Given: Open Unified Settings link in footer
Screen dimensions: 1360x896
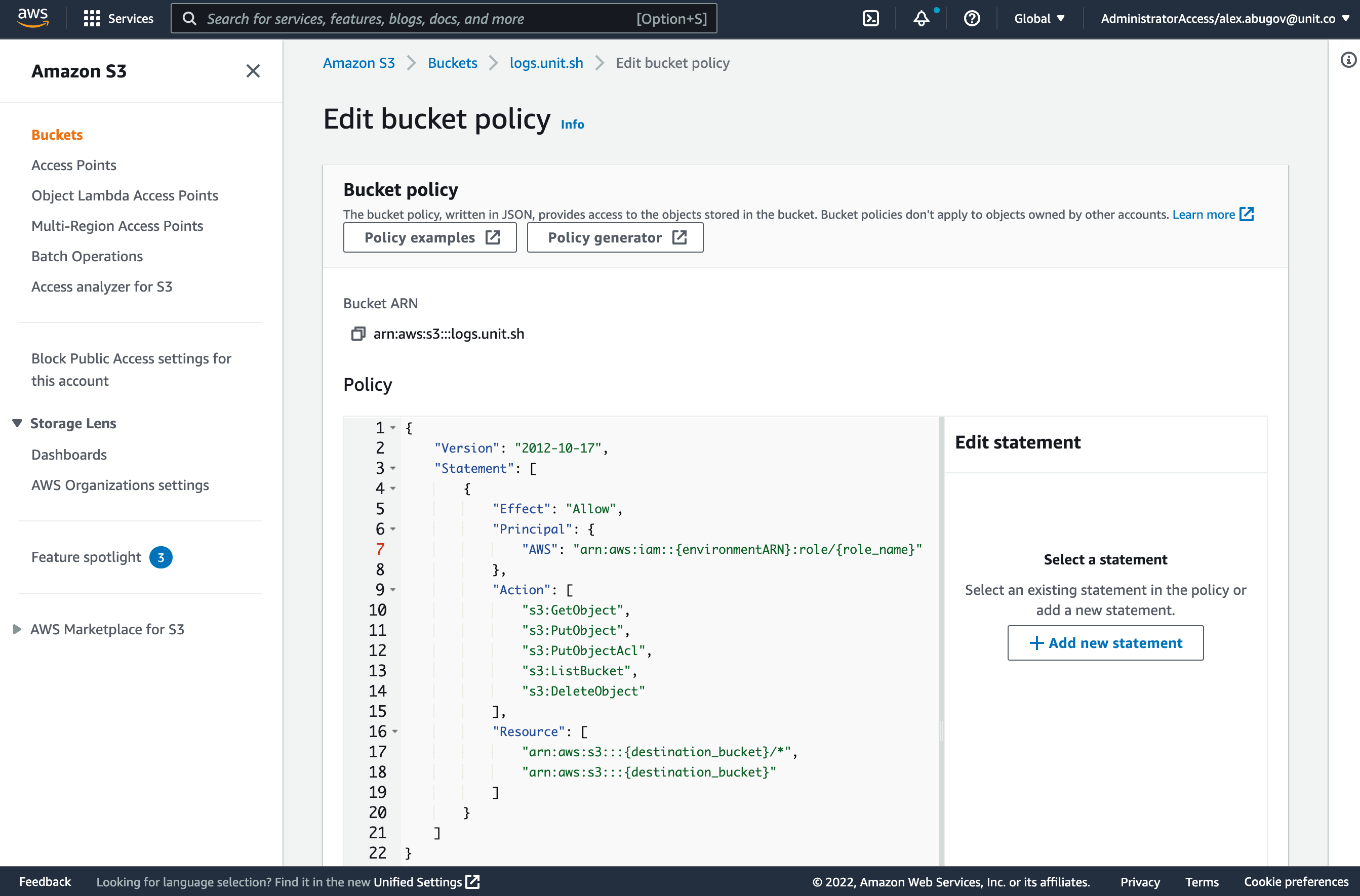Looking at the screenshot, I should click(418, 882).
